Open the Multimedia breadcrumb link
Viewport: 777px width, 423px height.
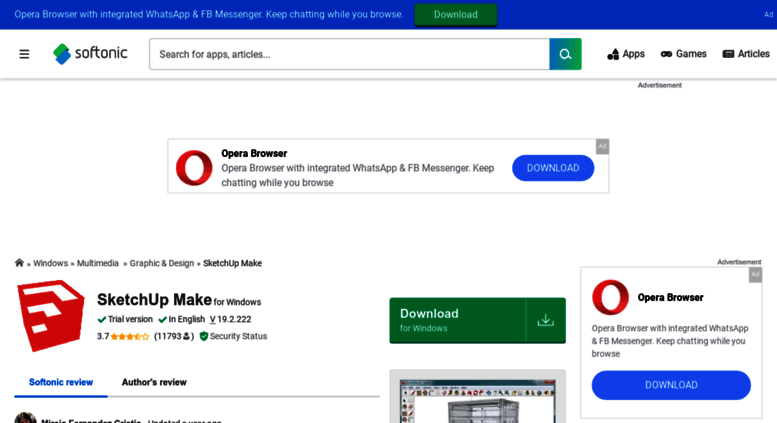point(98,263)
